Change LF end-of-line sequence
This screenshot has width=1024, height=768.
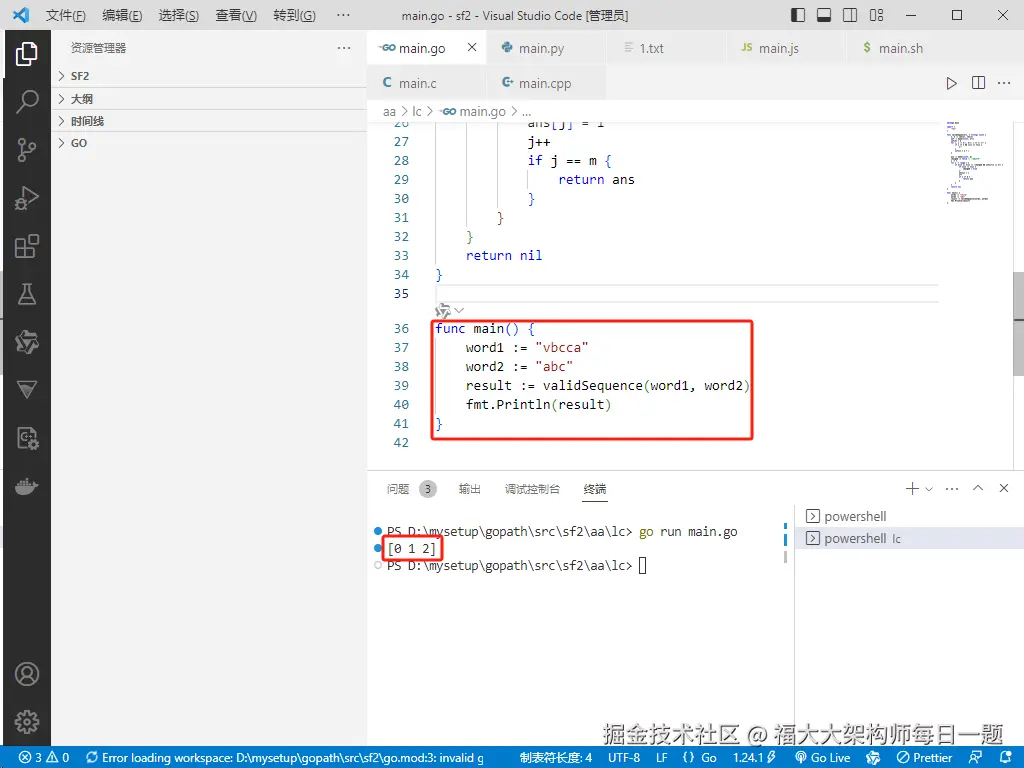662,758
